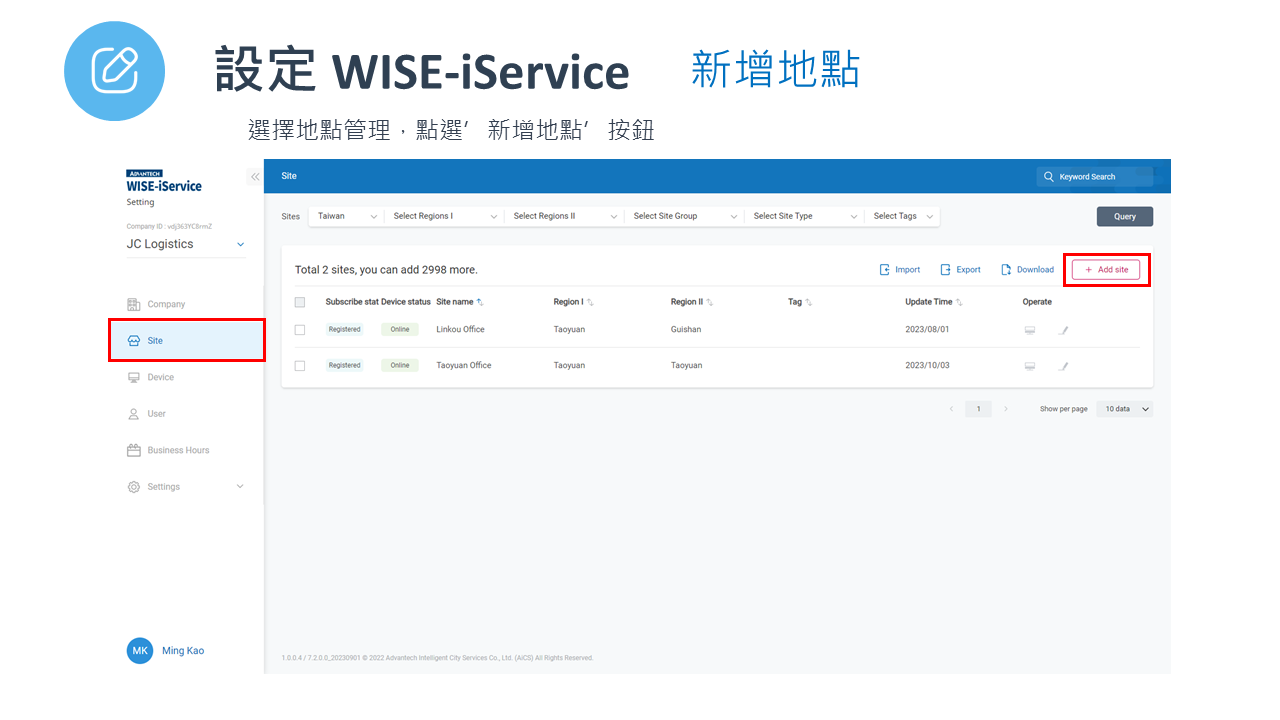Check the Taoyuan Office row checkbox
The image size is (1280, 720).
pos(300,366)
